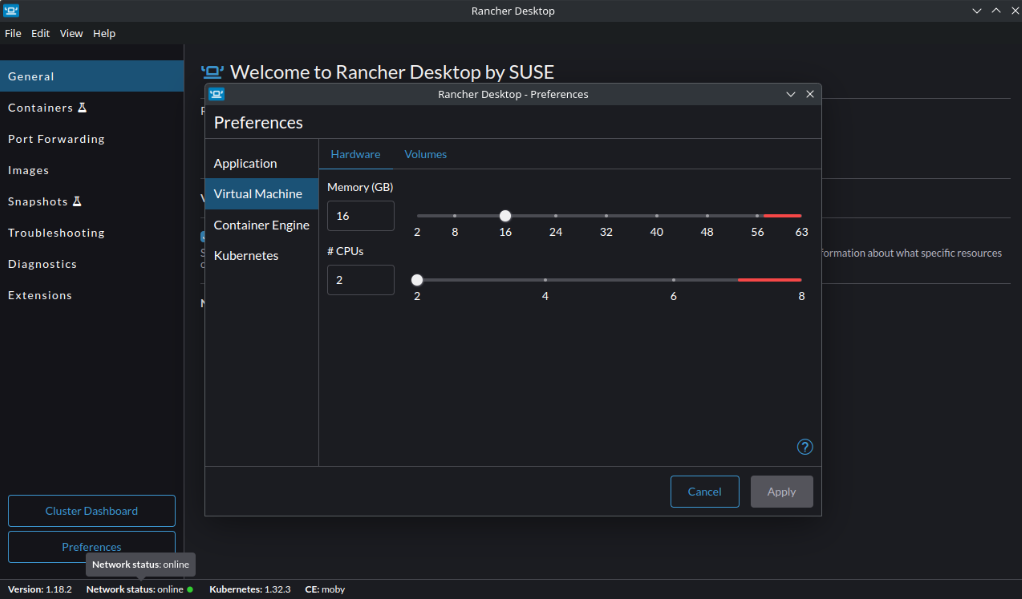Close the Preferences dialog window
This screenshot has height=599, width=1022.
(810, 94)
